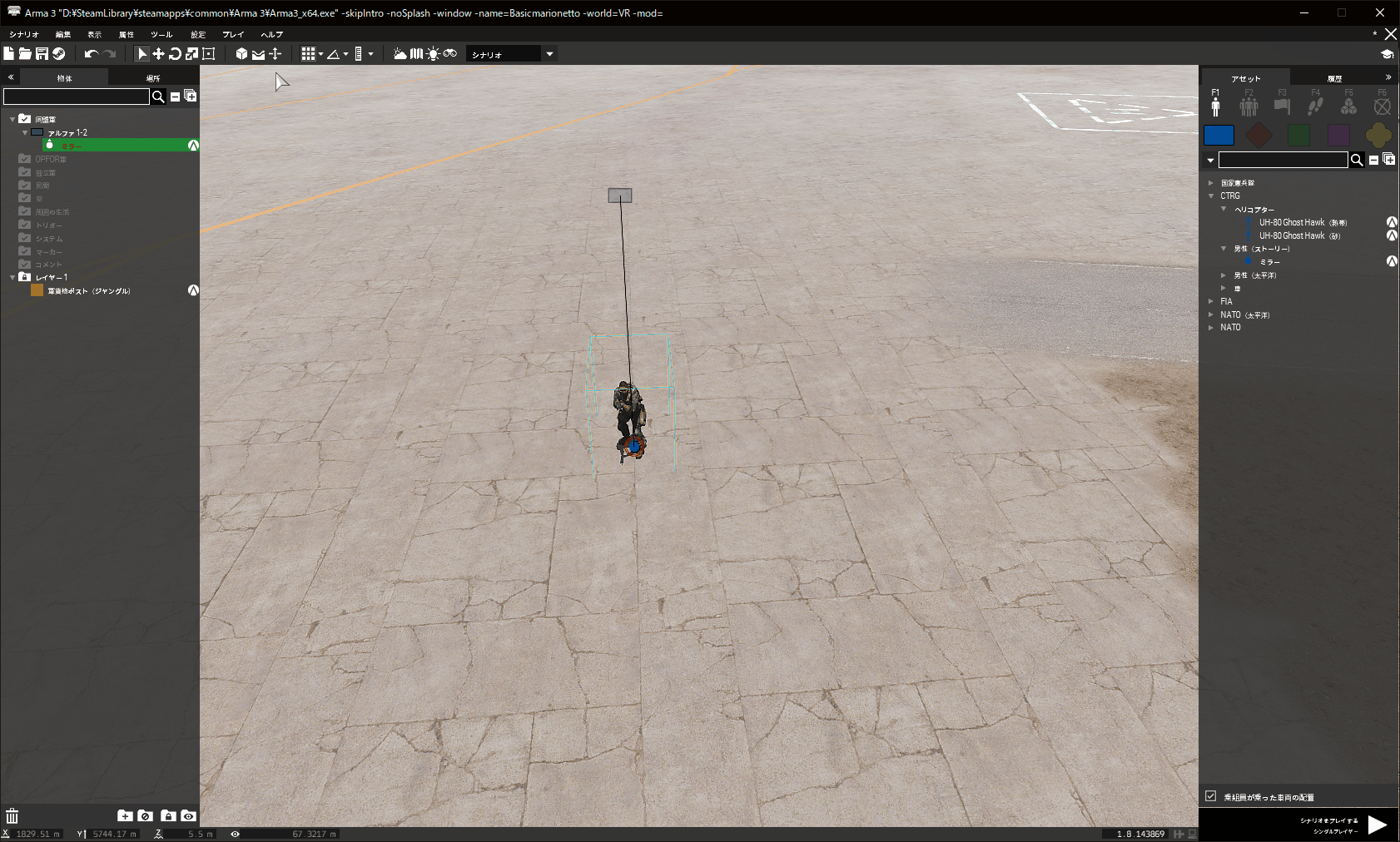Viewport: 1400px width, 842px height.
Task: Click the asset browser search field
Action: pos(1283,160)
